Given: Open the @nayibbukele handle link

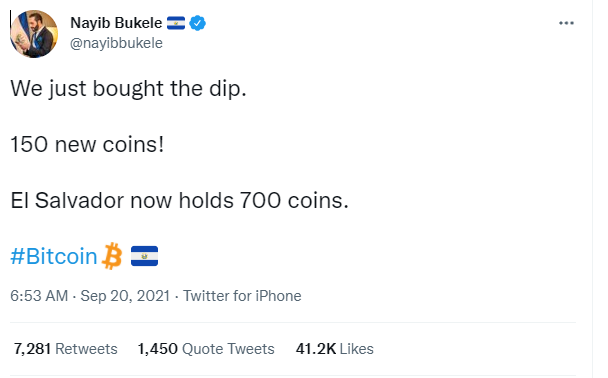Looking at the screenshot, I should 116,43.
